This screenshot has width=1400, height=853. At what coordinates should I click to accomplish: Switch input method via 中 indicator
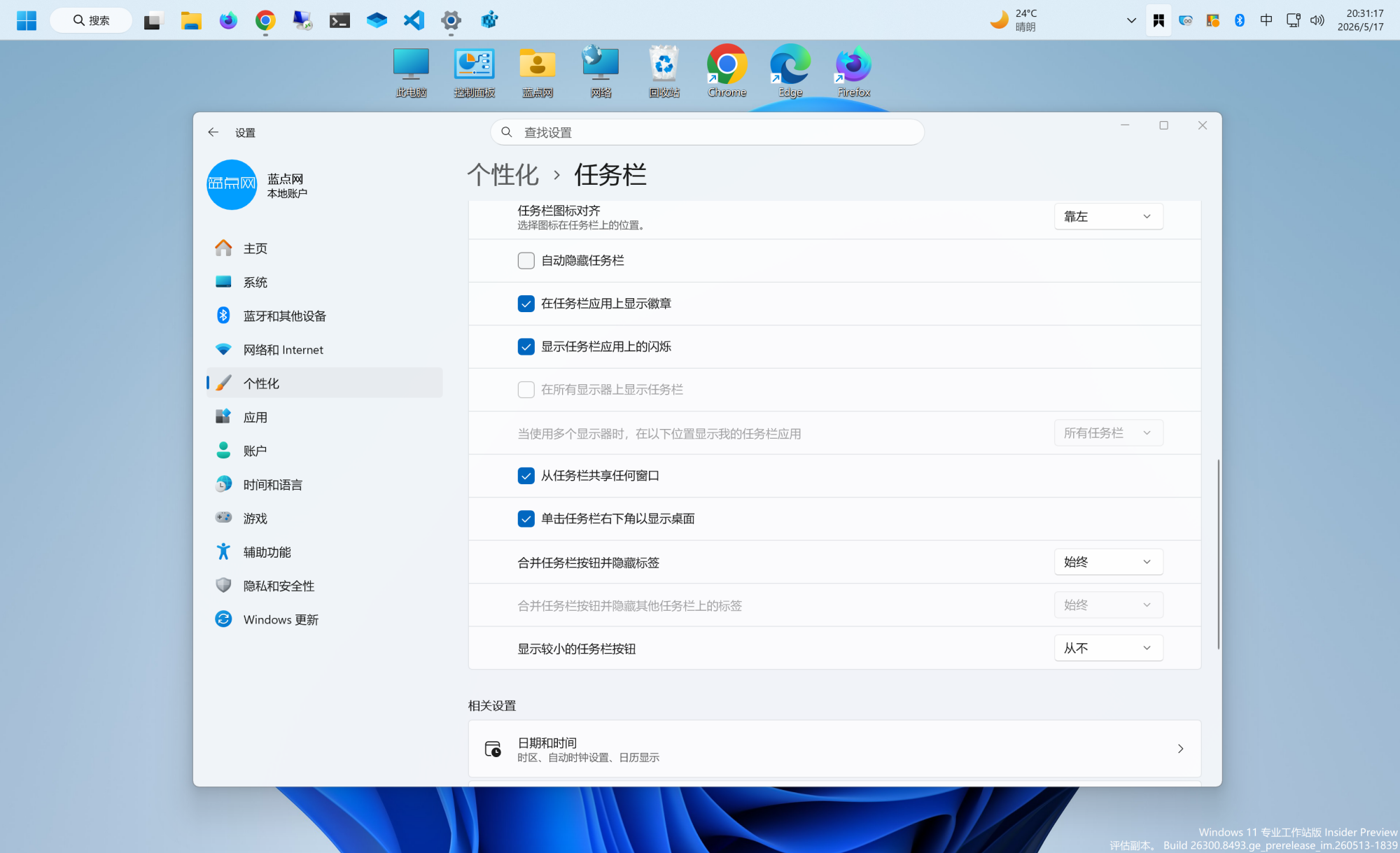(1266, 20)
